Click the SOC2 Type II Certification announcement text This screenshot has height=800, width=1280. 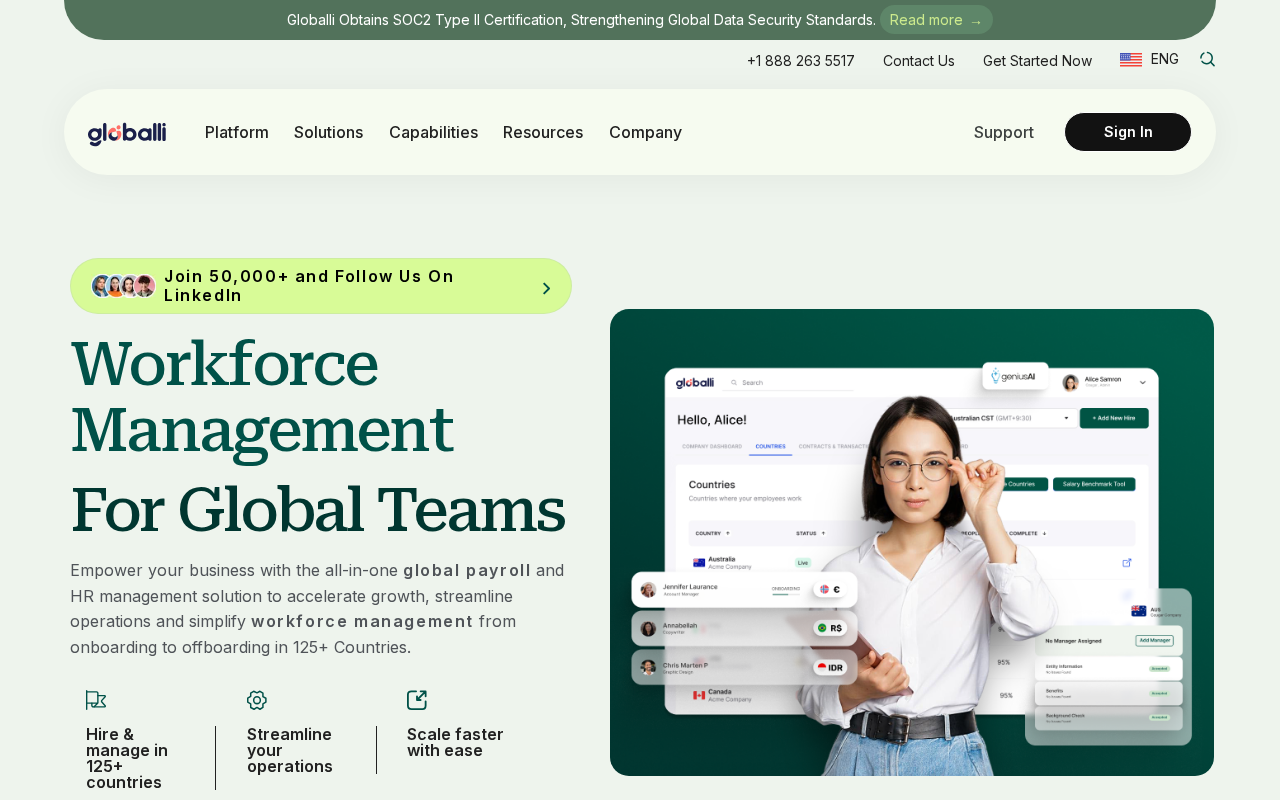coord(581,20)
